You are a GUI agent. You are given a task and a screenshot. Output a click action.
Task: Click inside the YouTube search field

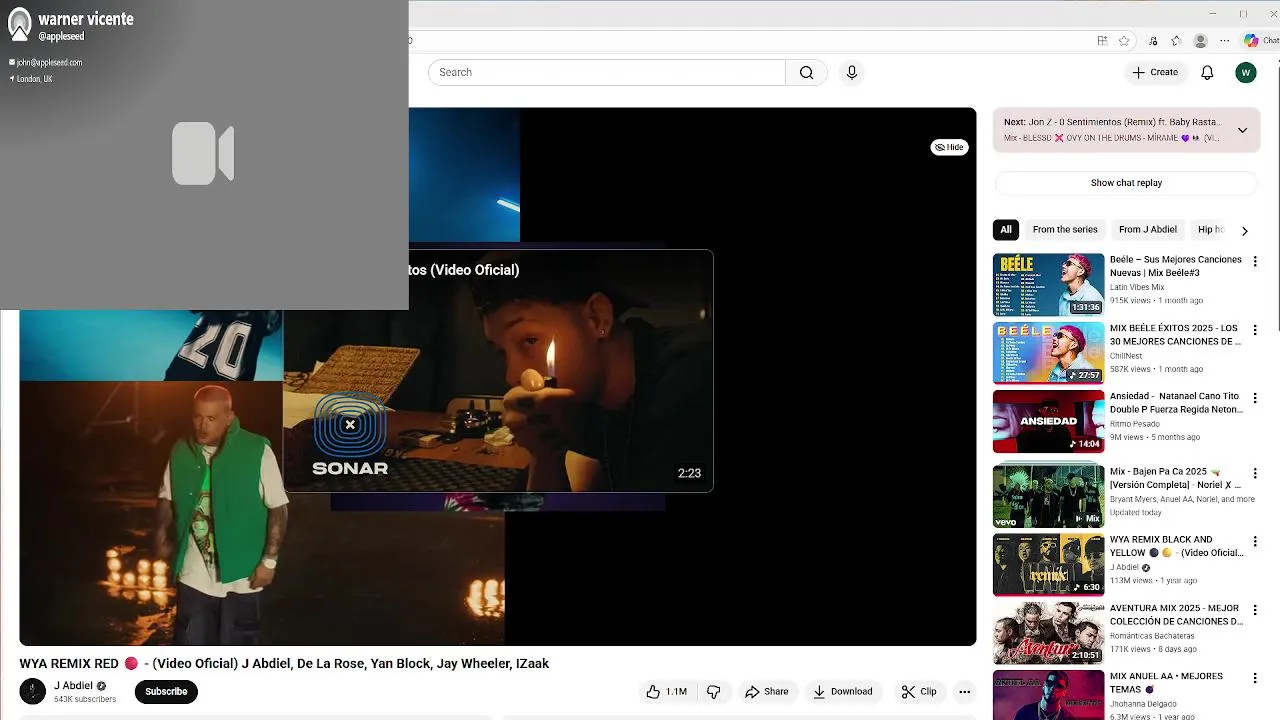point(607,72)
